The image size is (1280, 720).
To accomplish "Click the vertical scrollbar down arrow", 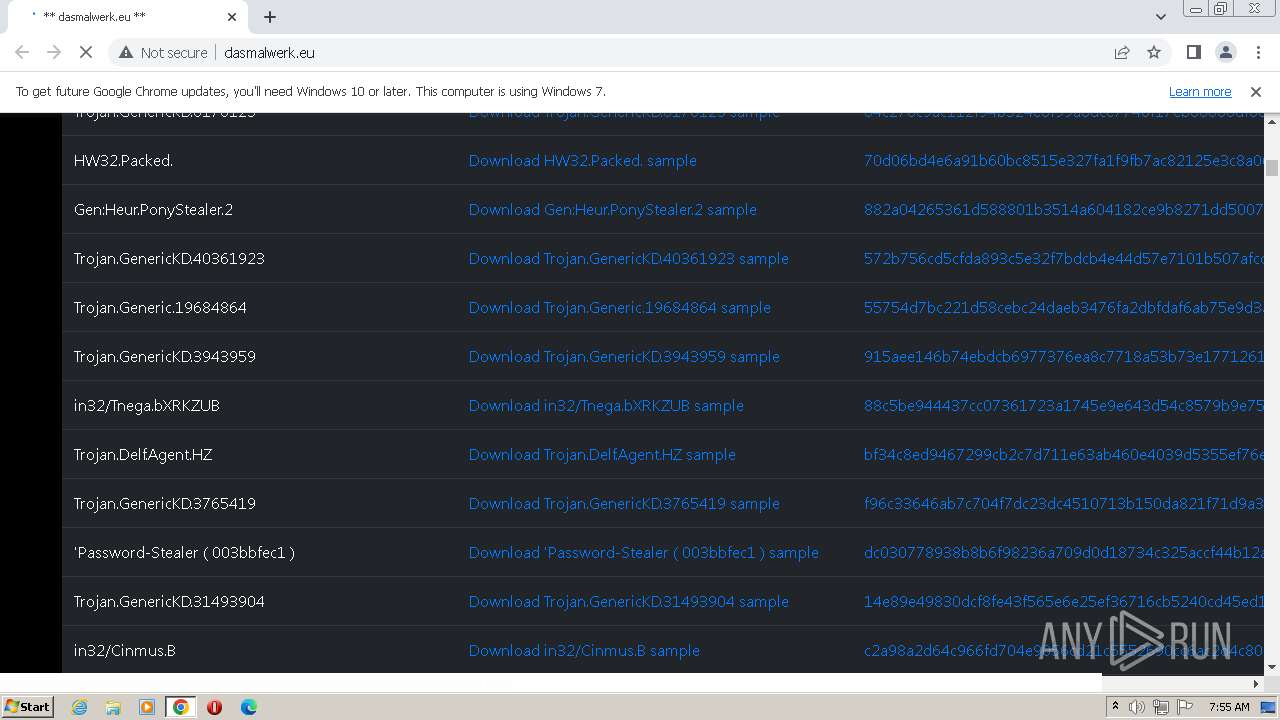I will click(1272, 666).
